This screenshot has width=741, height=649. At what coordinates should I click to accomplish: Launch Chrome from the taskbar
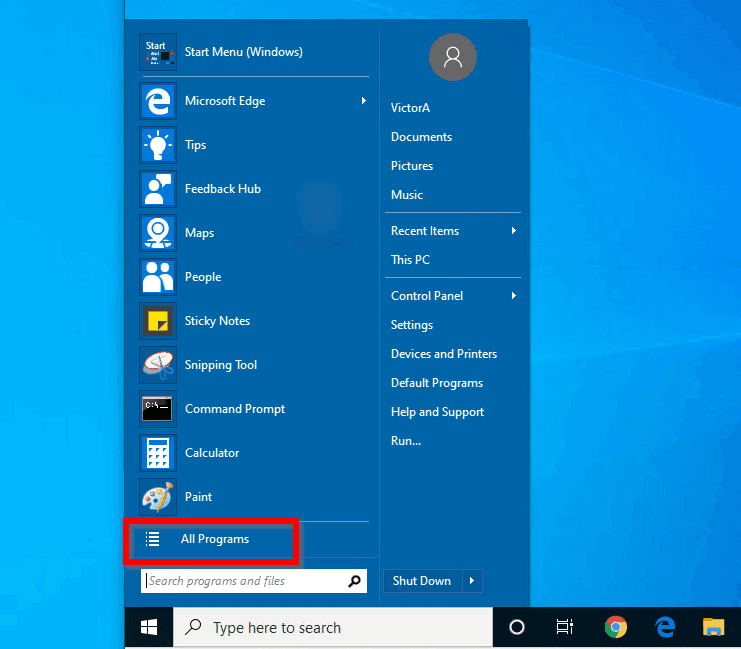pos(615,627)
